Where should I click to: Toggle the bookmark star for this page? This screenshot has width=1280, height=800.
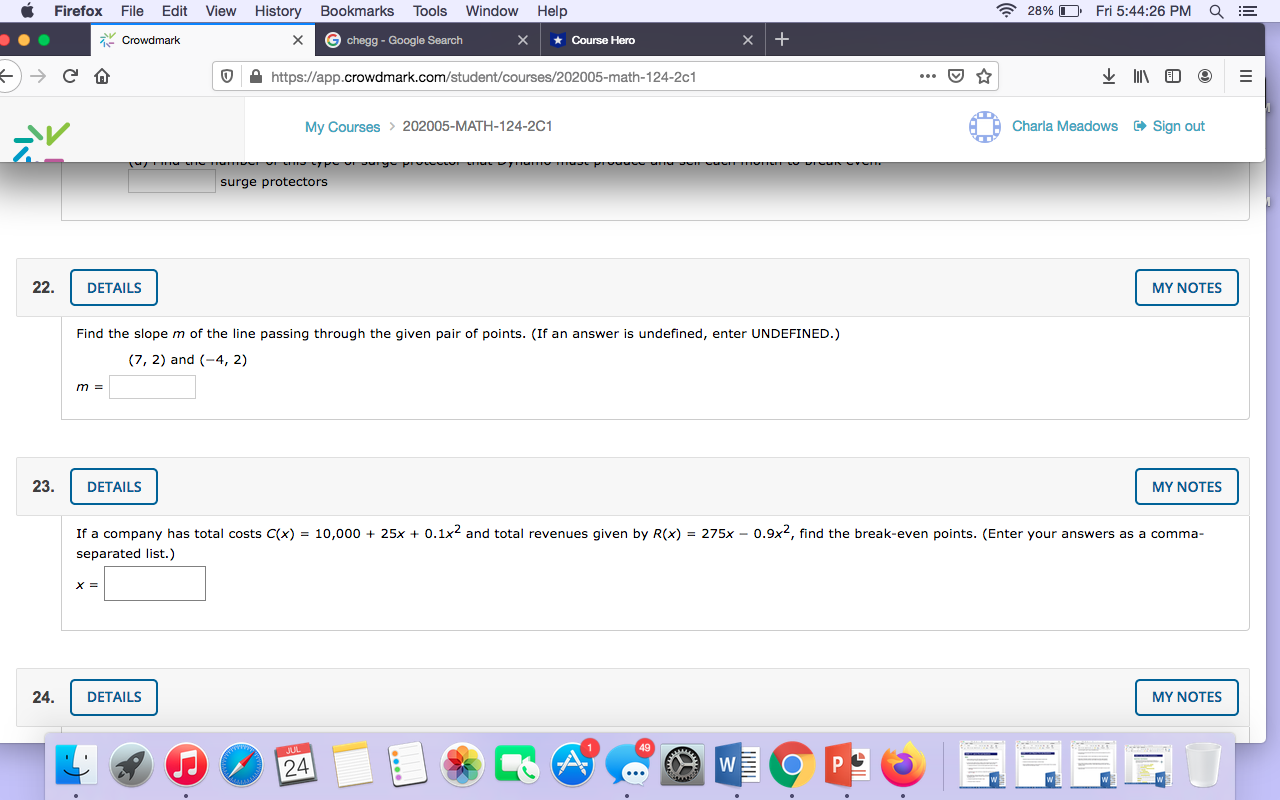(983, 75)
